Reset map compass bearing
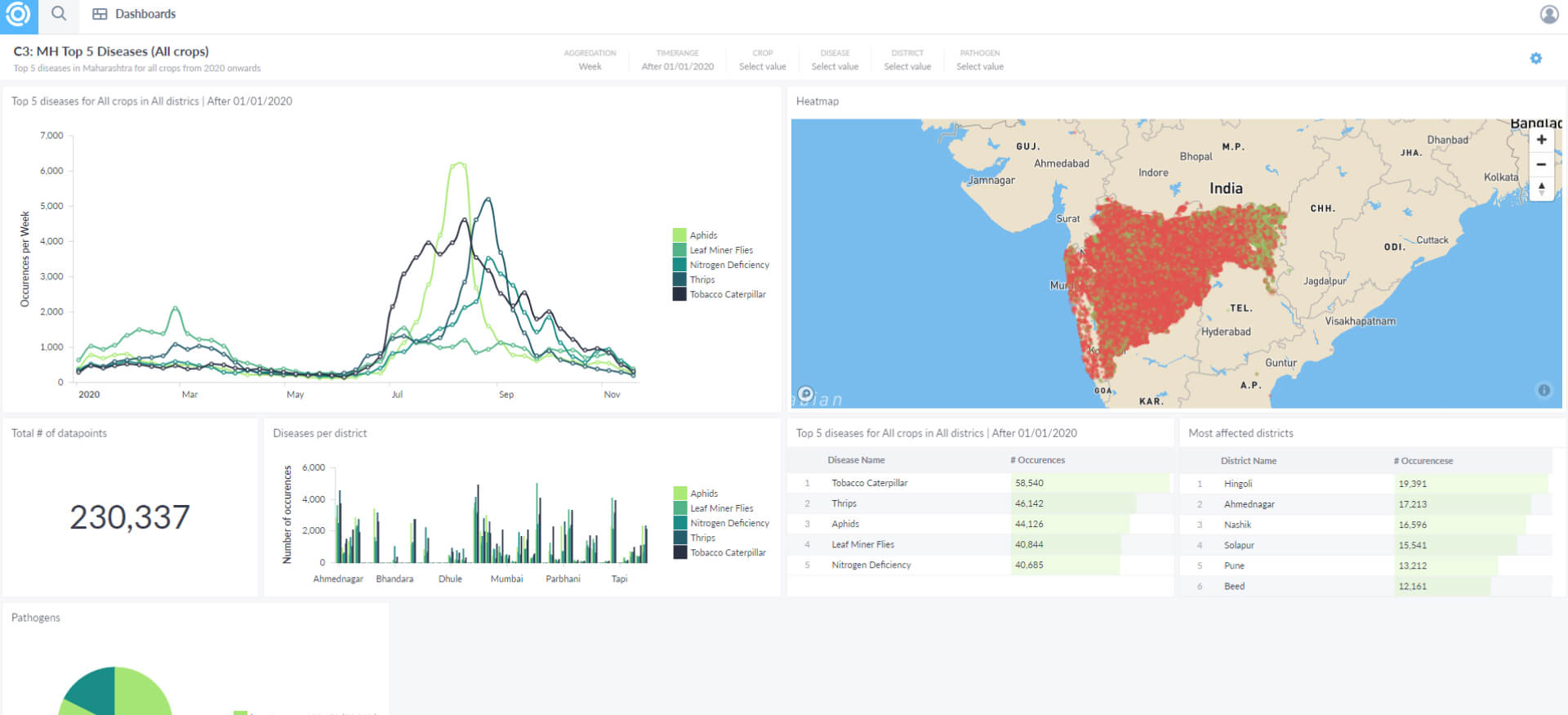1568x715 pixels. tap(1541, 188)
